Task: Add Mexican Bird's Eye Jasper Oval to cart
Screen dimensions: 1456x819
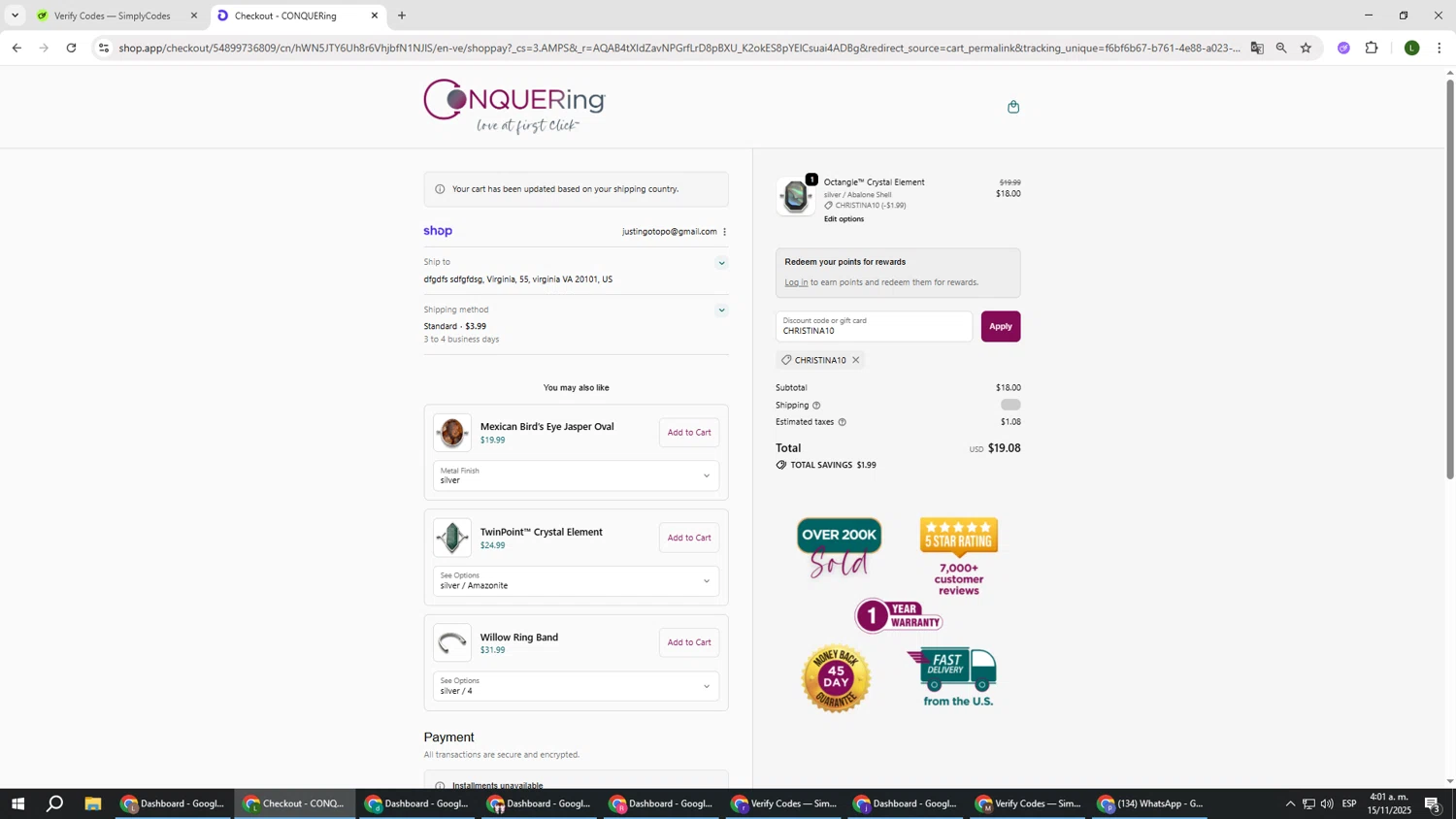Action: tap(689, 433)
